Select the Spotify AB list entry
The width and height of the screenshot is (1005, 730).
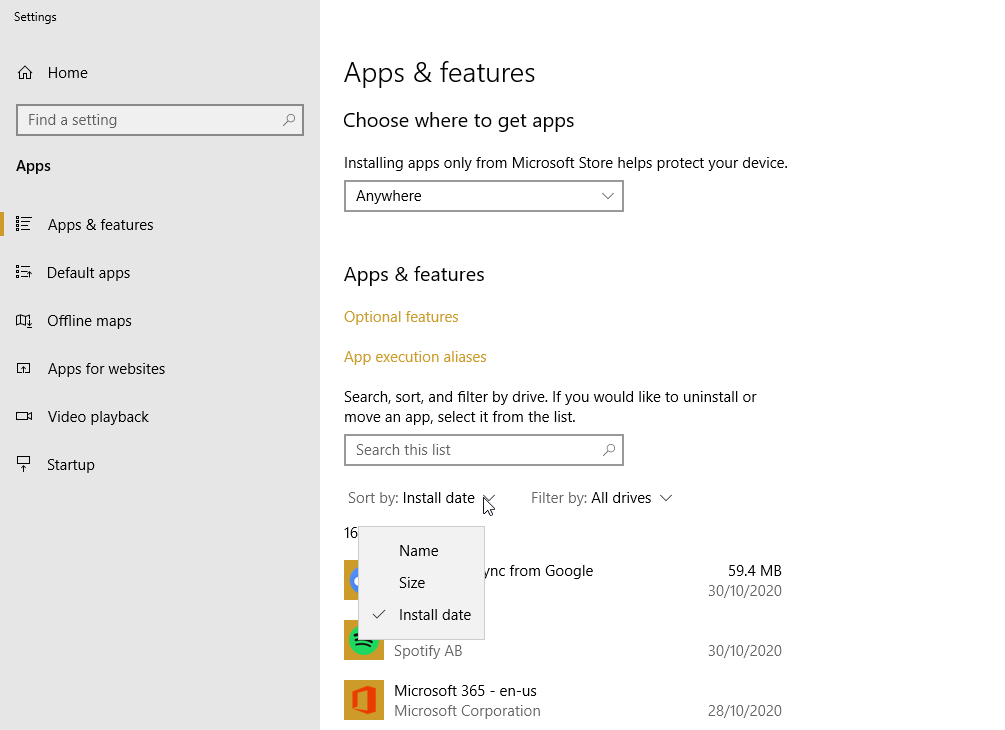pos(428,650)
